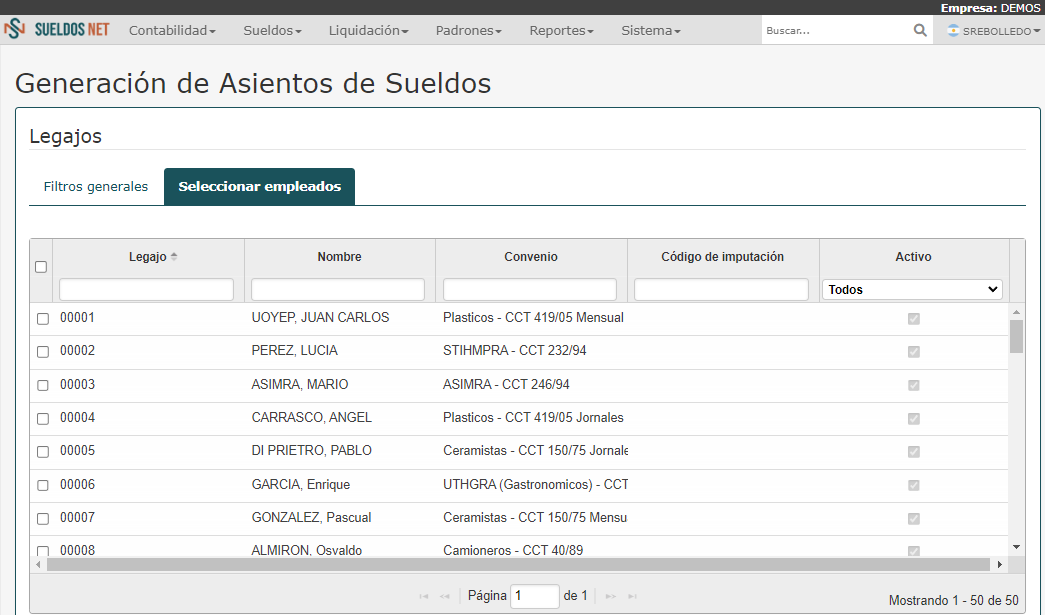
Task: Click legajo number 00004
Action: point(77,418)
